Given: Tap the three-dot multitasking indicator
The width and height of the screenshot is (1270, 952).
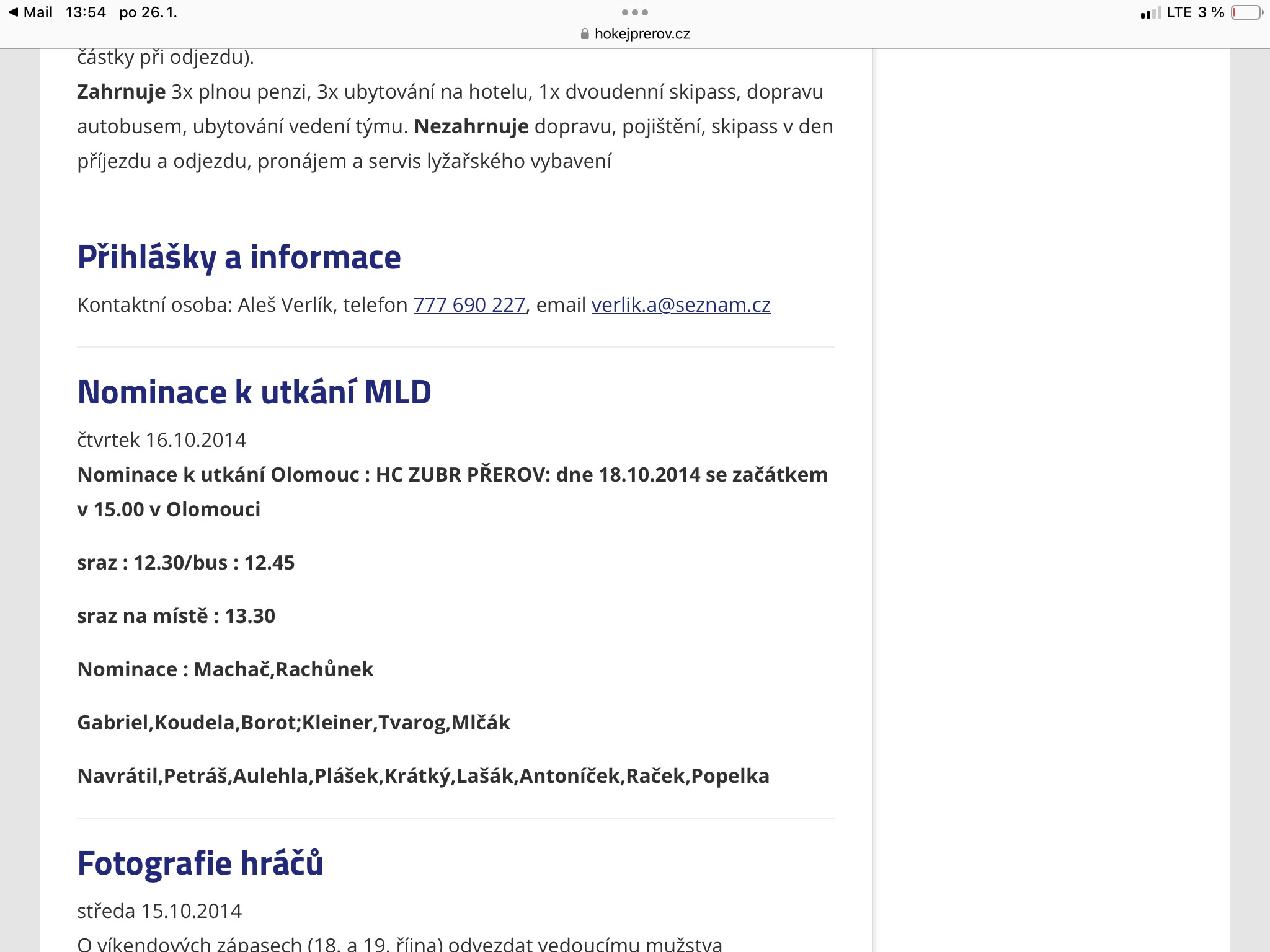Looking at the screenshot, I should point(634,12).
